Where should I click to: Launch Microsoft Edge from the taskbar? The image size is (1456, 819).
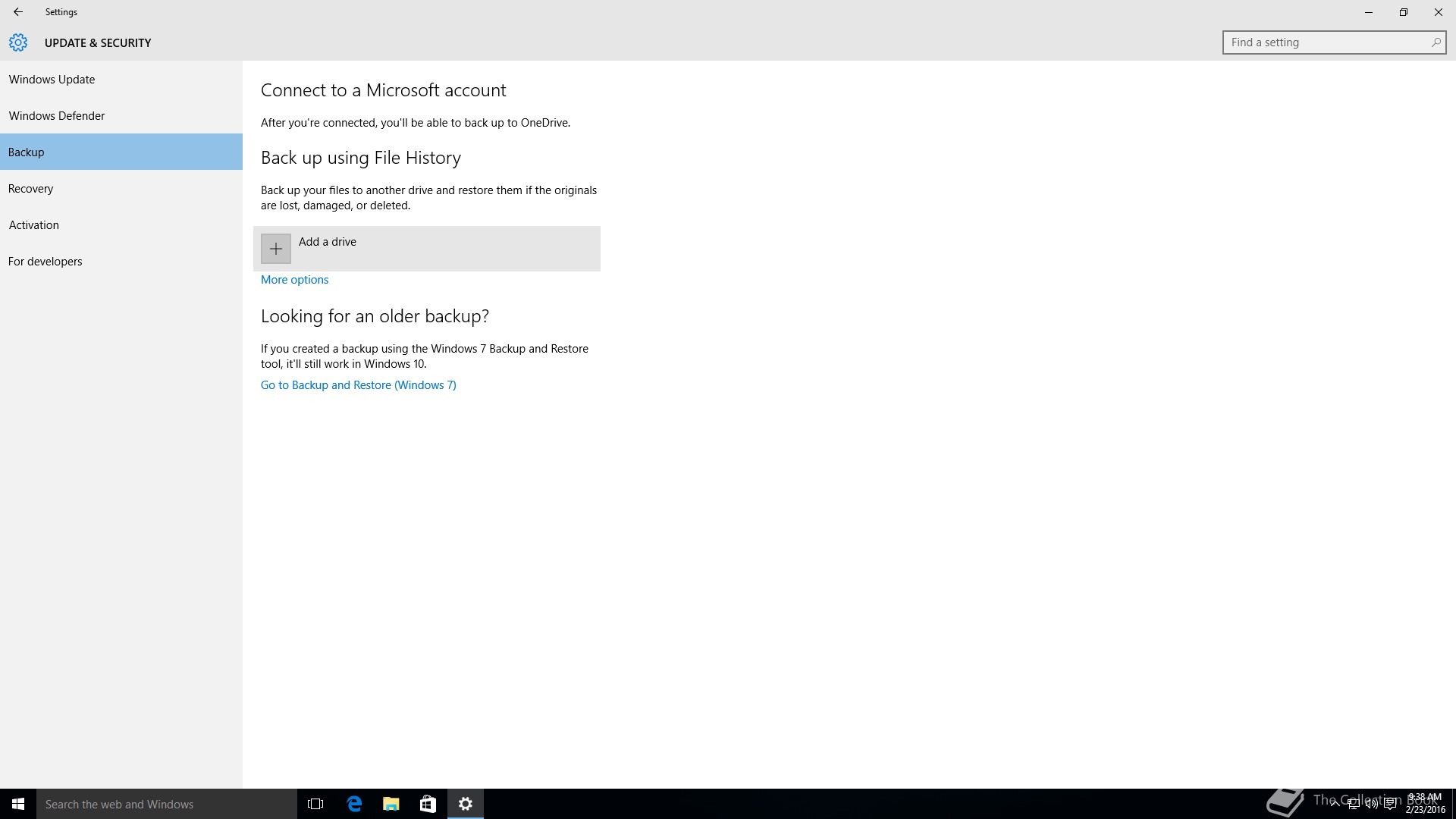point(354,804)
